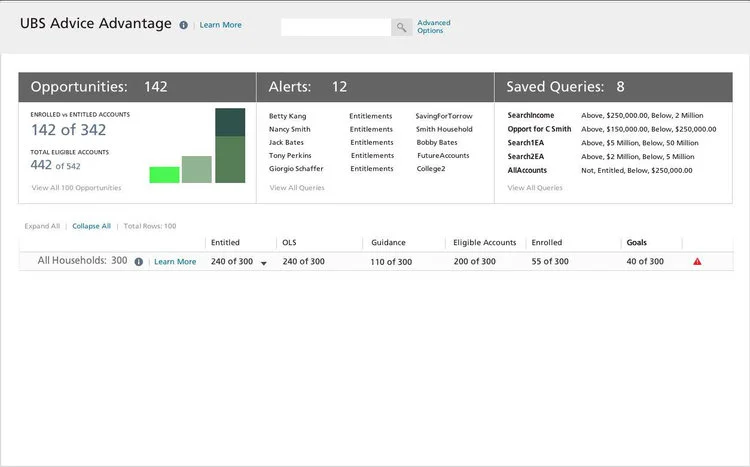
Task: Click View All 100 Opportunities link
Action: pos(77,188)
